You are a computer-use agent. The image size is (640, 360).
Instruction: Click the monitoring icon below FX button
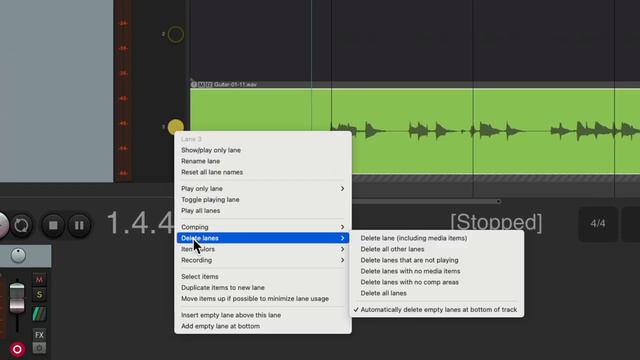39,348
